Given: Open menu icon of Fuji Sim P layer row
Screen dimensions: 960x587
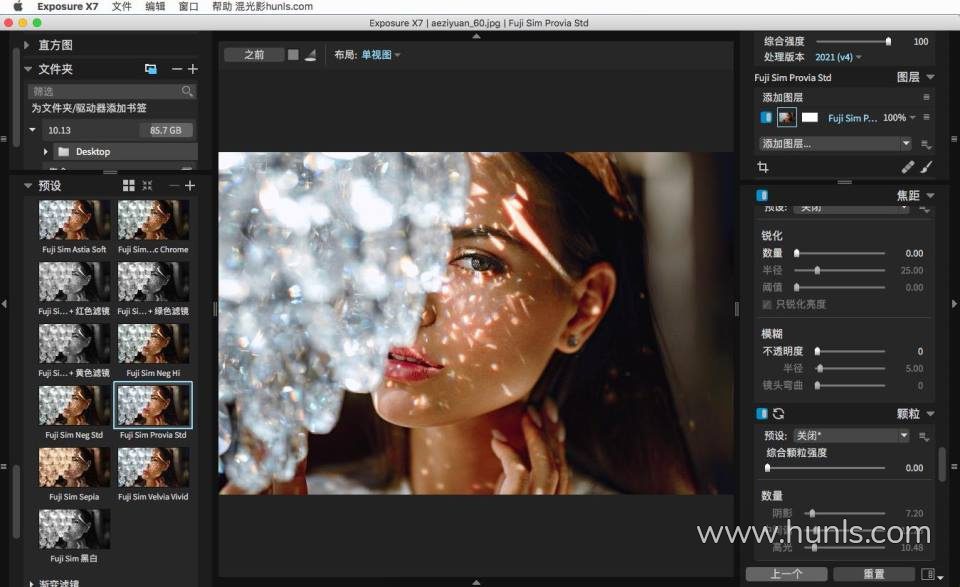Looking at the screenshot, I should click(926, 118).
